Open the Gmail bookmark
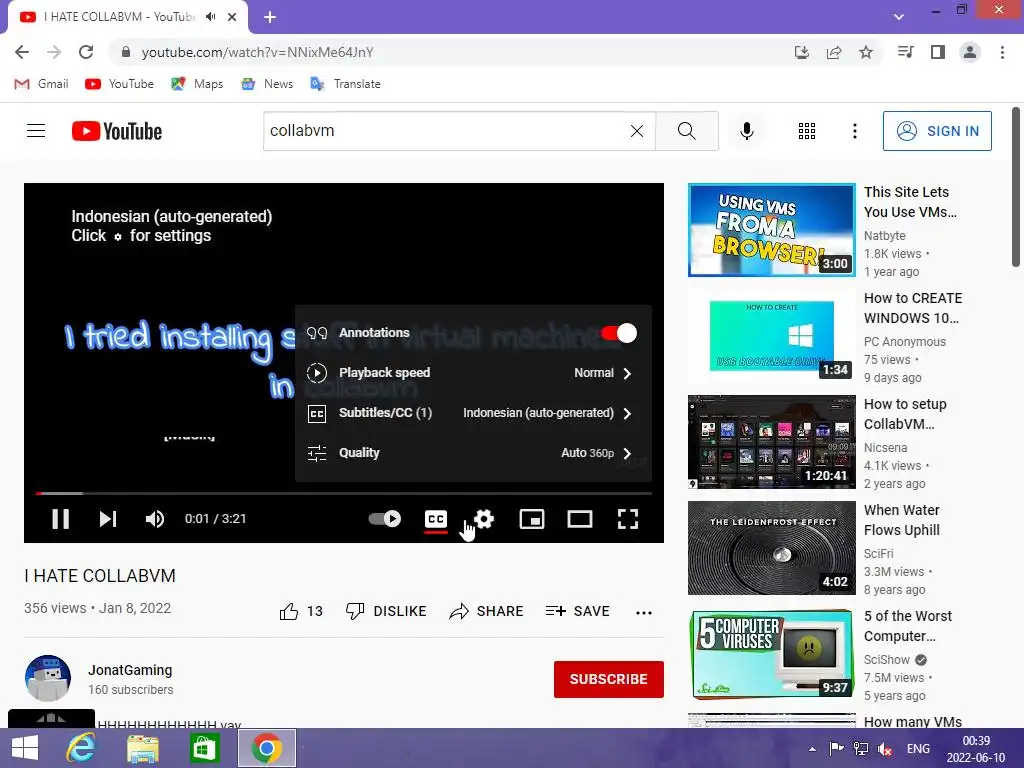This screenshot has width=1024, height=768. pos(41,84)
